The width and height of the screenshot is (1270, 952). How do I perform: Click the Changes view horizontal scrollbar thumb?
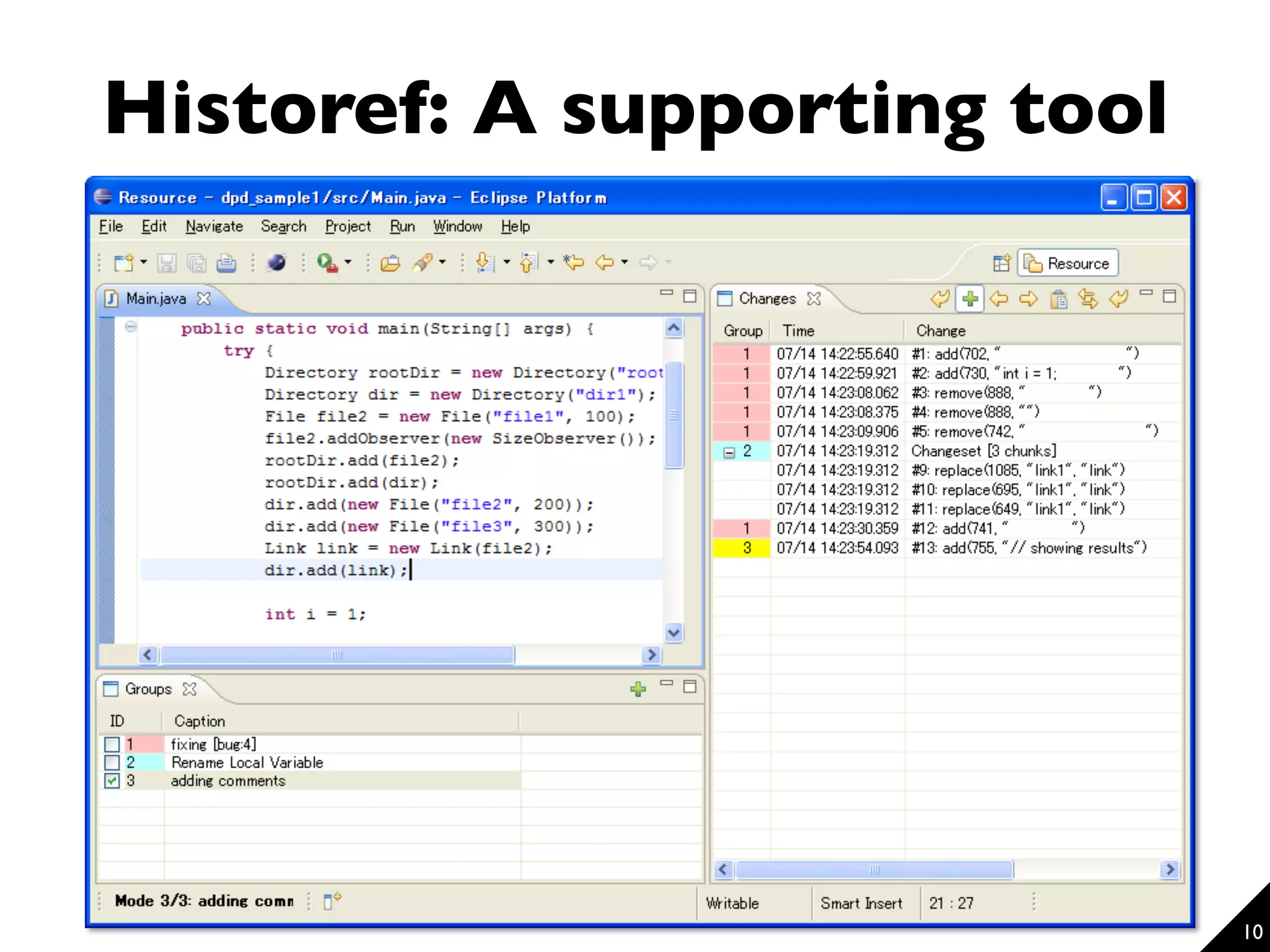874,870
